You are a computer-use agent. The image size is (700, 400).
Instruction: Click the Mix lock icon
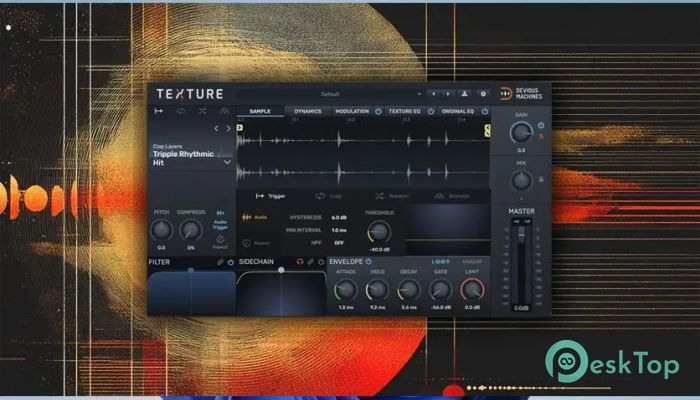click(x=541, y=179)
